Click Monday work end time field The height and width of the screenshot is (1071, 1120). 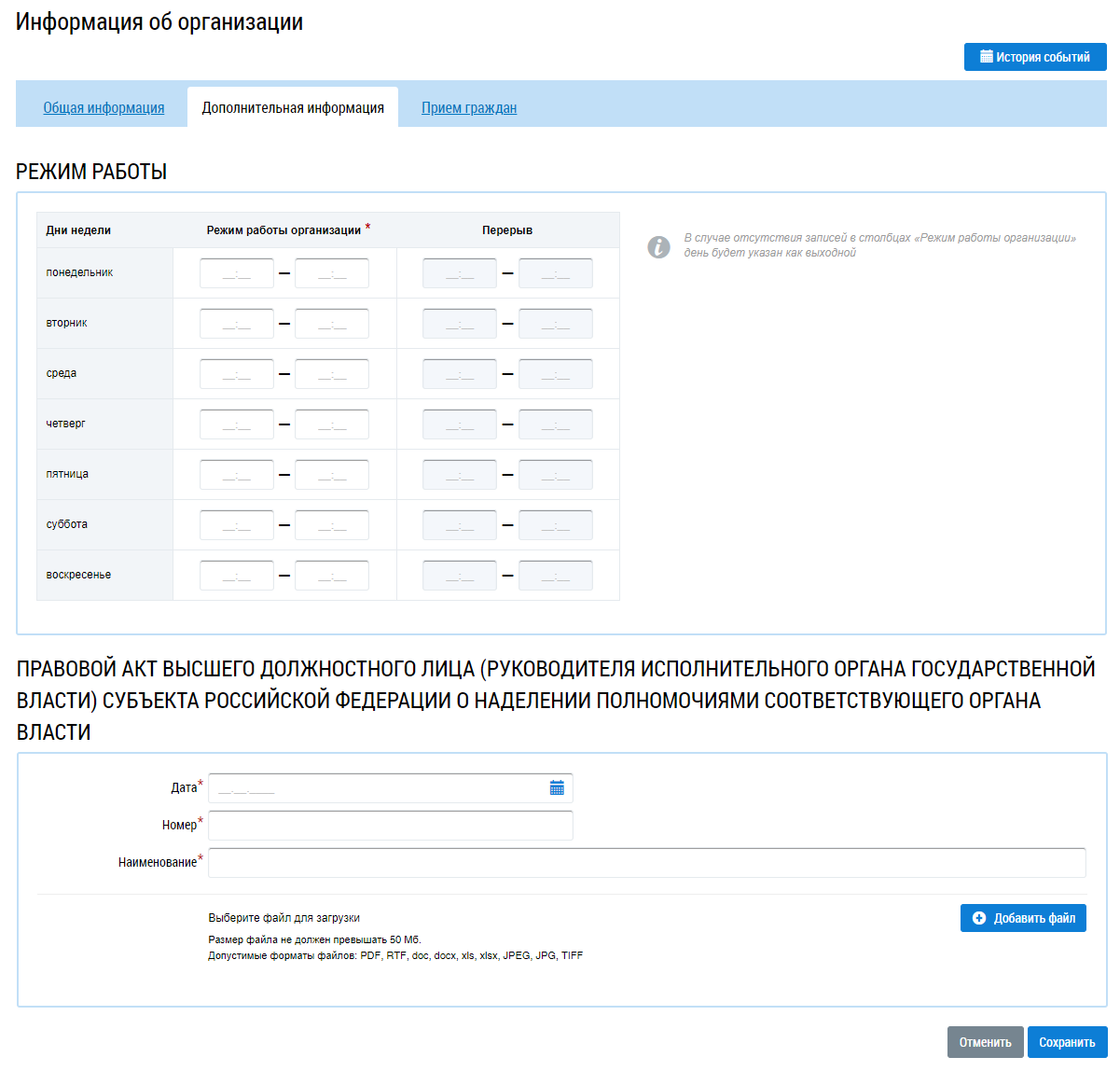pyautogui.click(x=332, y=273)
